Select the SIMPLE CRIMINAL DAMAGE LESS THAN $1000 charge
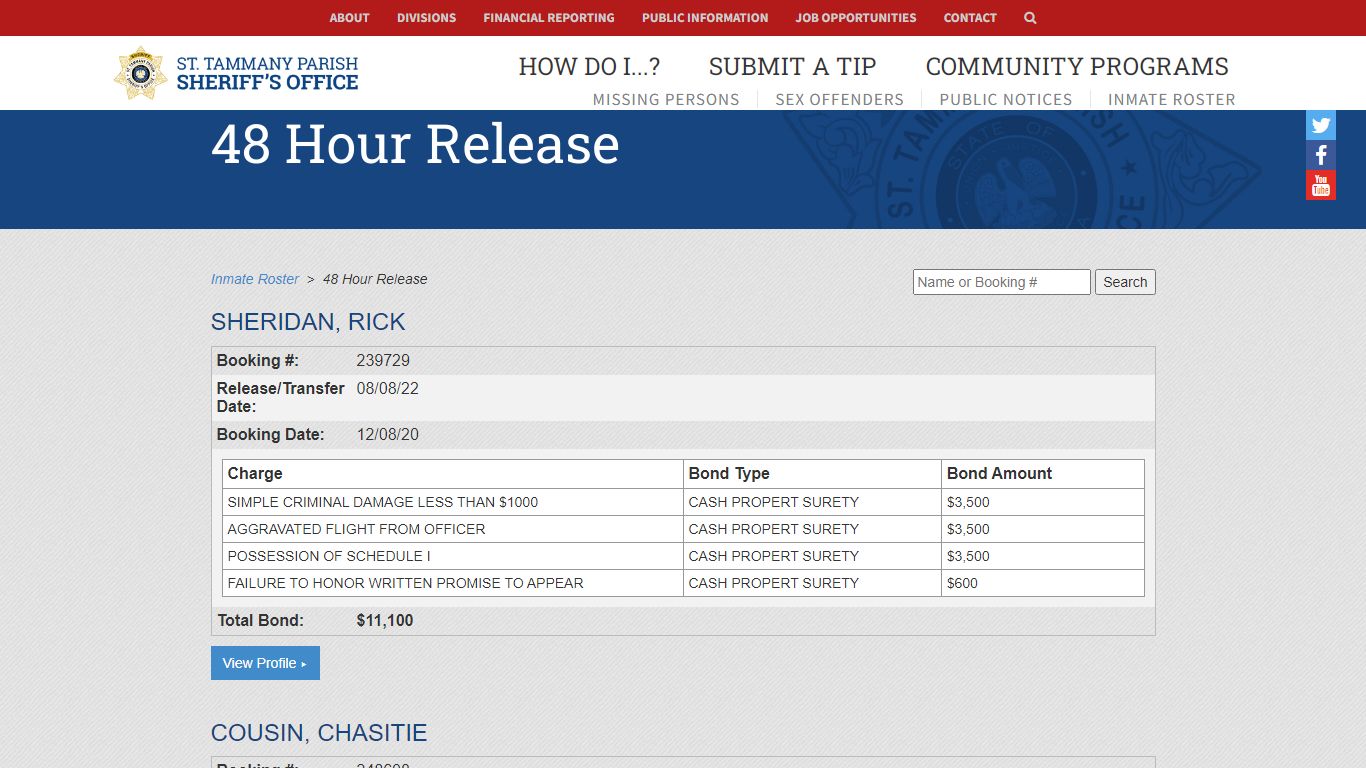Image resolution: width=1366 pixels, height=768 pixels. click(x=383, y=502)
